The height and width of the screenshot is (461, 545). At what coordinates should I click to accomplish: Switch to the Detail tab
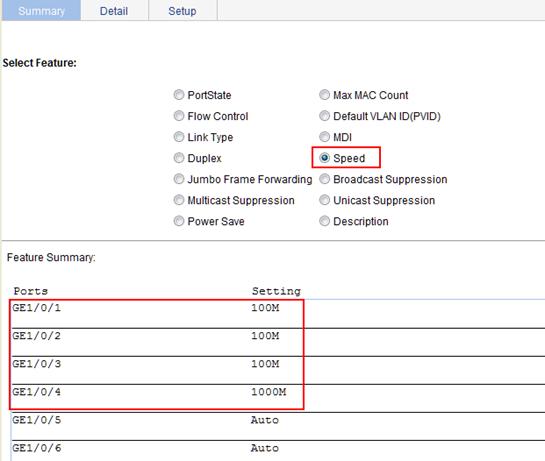click(x=114, y=10)
